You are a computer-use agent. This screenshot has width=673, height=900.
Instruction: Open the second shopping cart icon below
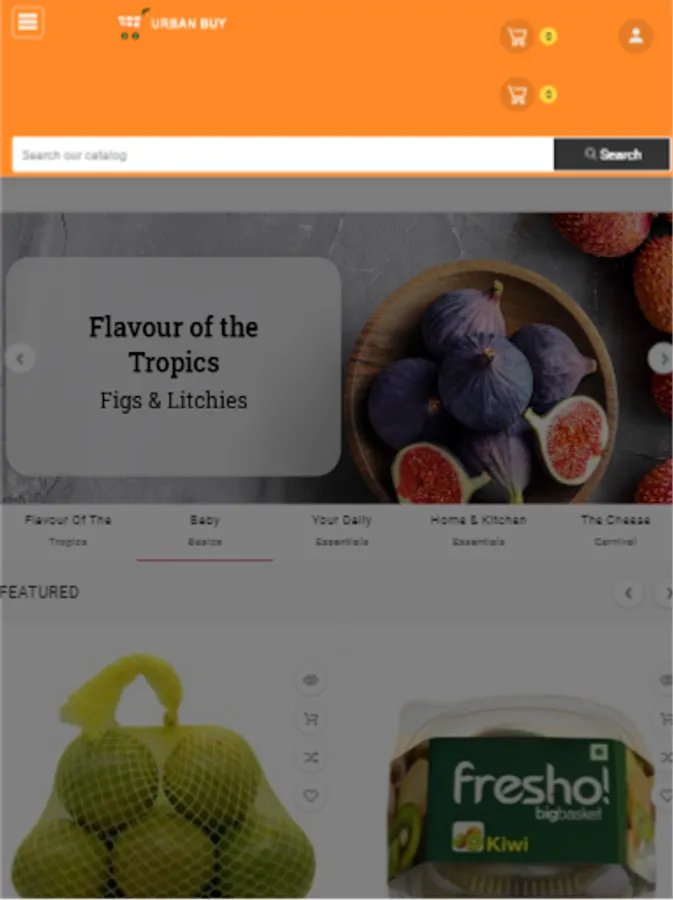pos(517,95)
